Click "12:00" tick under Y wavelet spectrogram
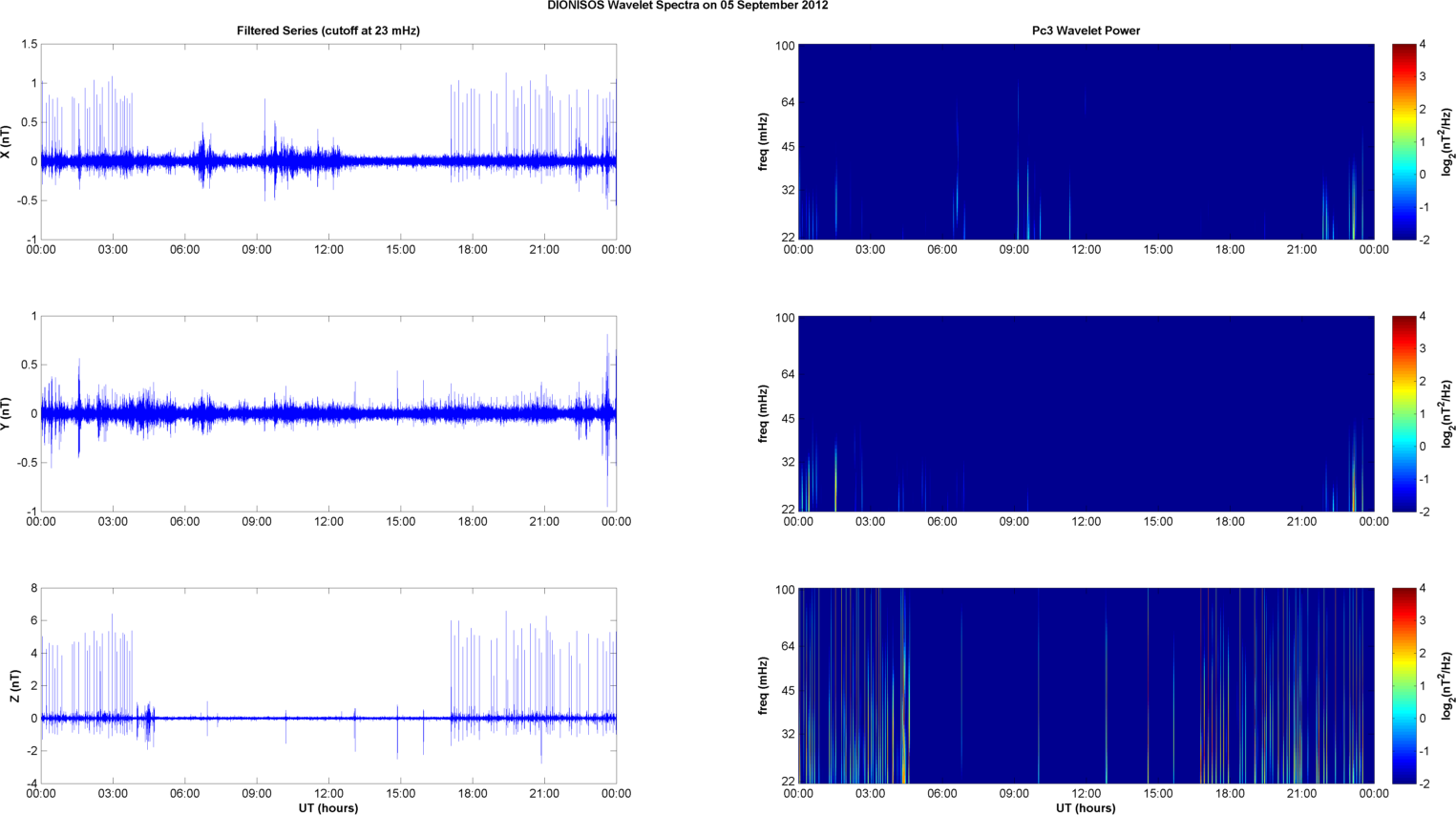Viewport: 1456px width, 815px height. tap(1086, 522)
